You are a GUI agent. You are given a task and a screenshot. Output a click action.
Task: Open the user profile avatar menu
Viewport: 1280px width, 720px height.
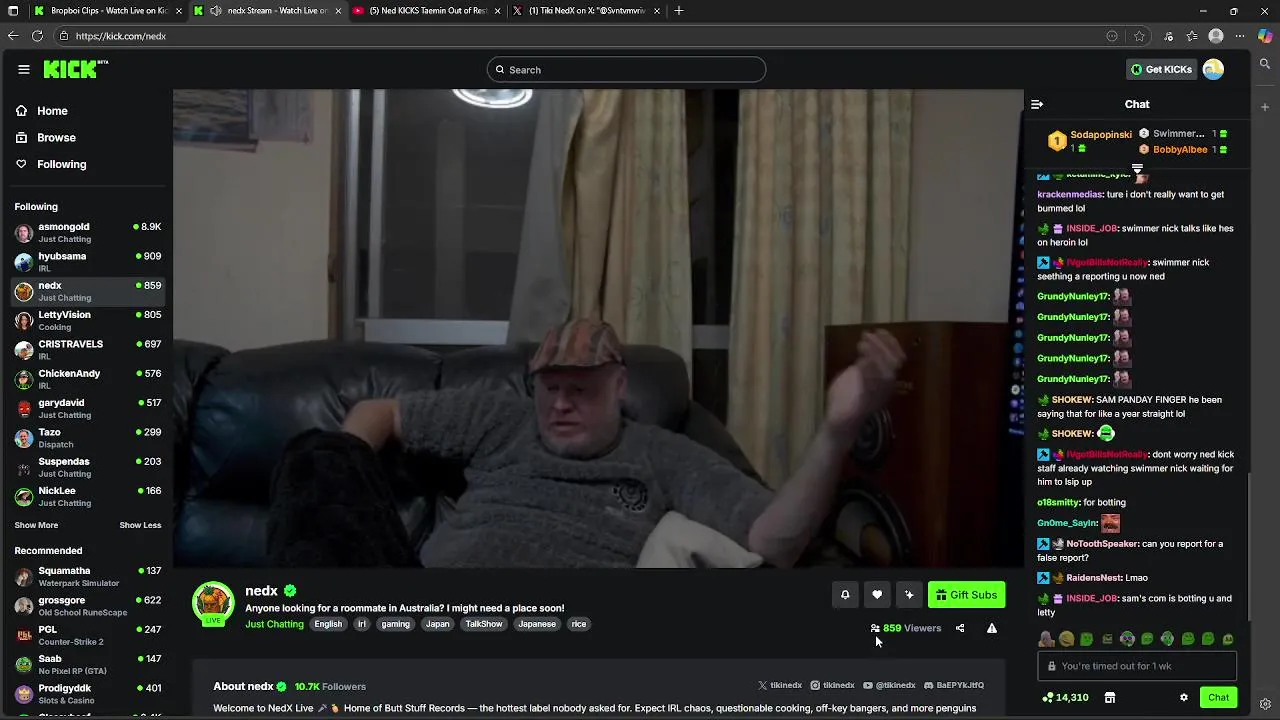1213,69
